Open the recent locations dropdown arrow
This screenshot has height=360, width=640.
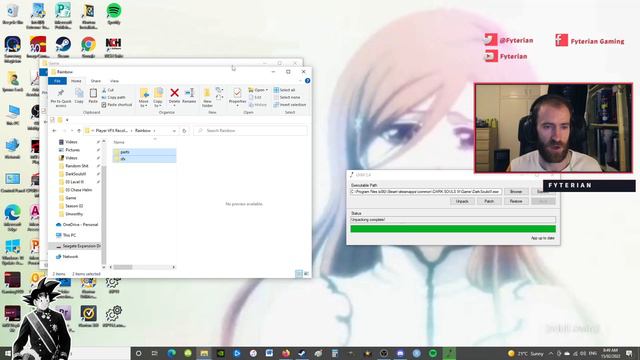pos(71,131)
